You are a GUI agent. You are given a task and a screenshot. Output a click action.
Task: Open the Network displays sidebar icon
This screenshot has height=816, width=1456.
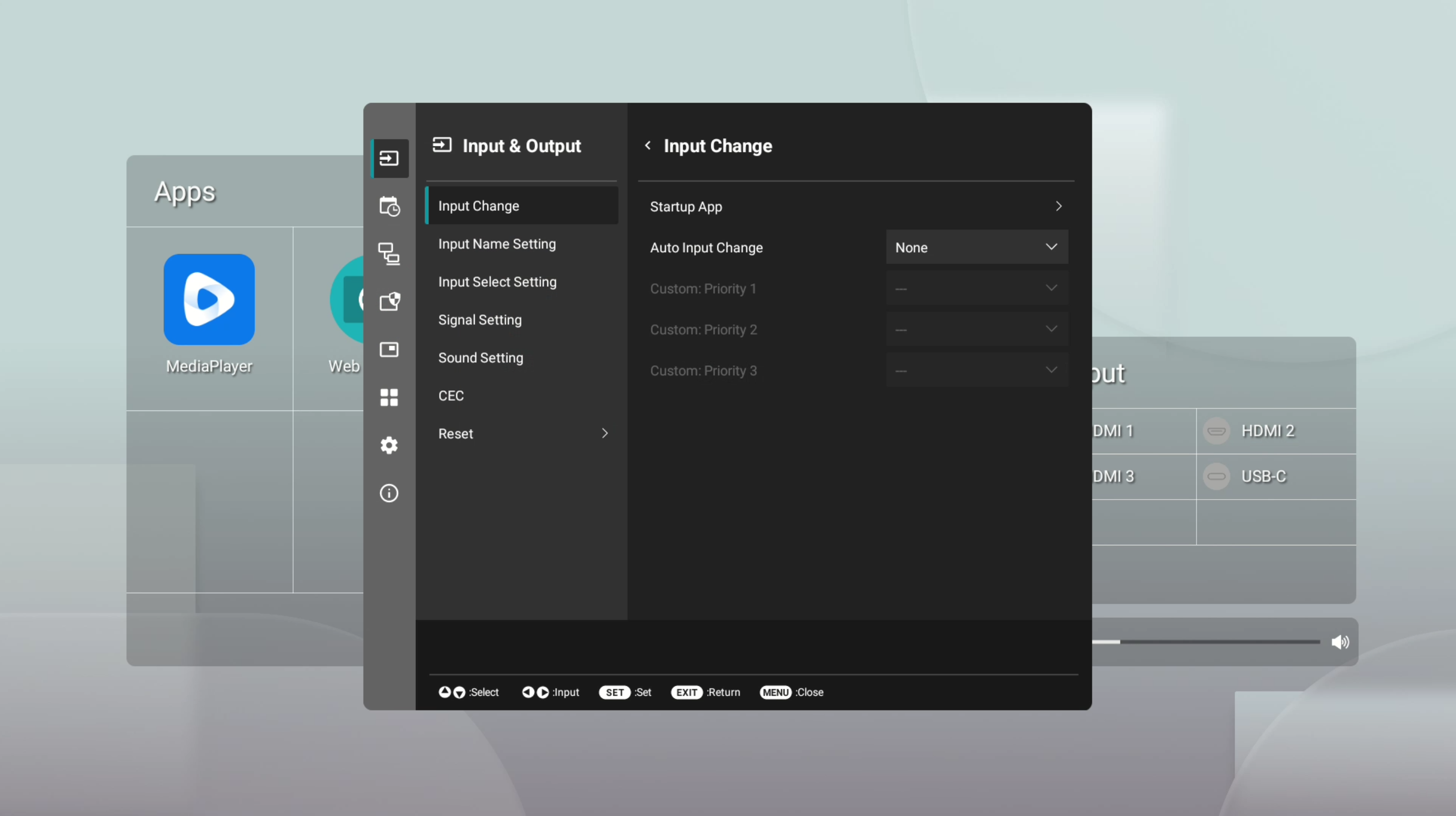[x=389, y=254]
